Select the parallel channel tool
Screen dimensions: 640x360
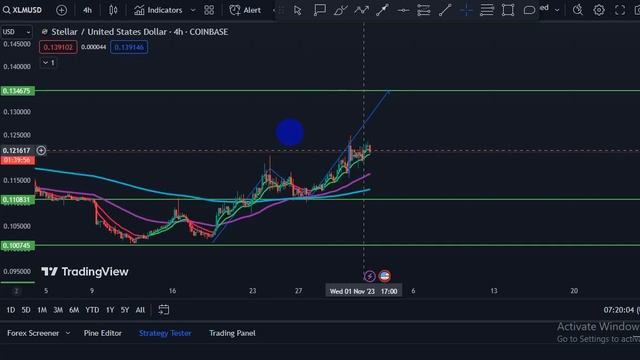(x=424, y=10)
